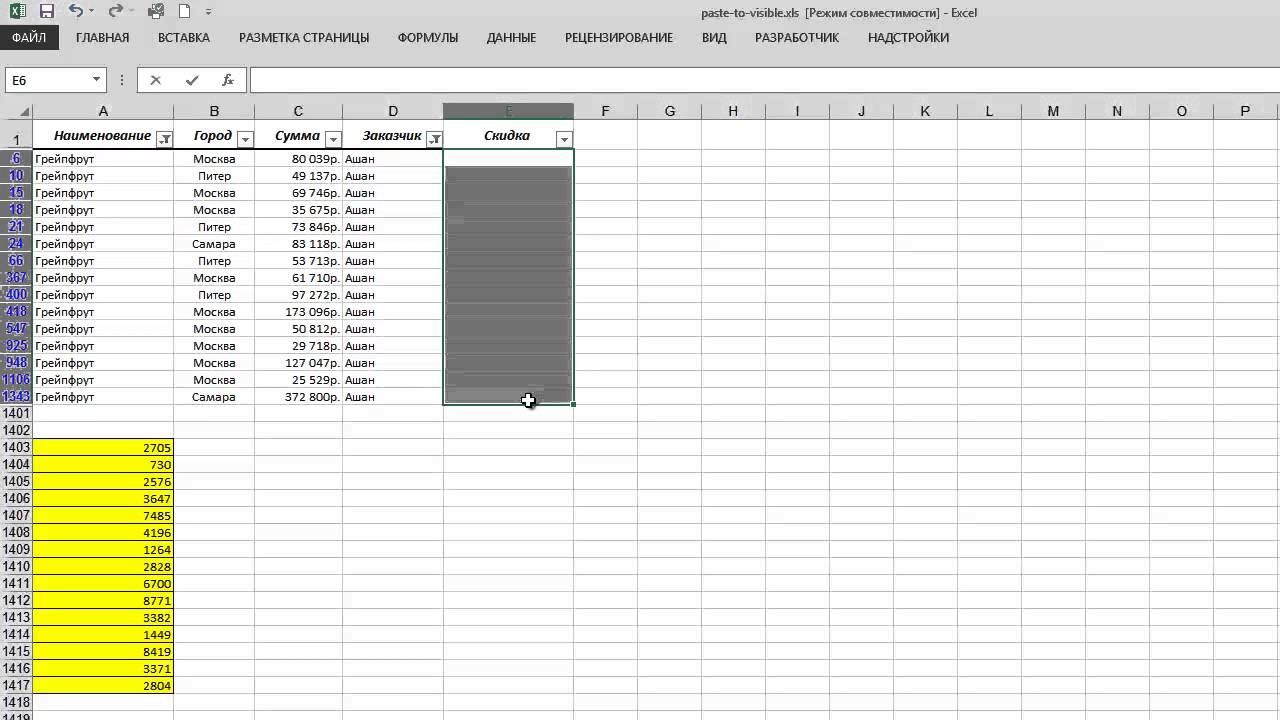Open the НАДСТРОЙКИ ribbon tab
This screenshot has width=1280, height=720.
(x=908, y=38)
